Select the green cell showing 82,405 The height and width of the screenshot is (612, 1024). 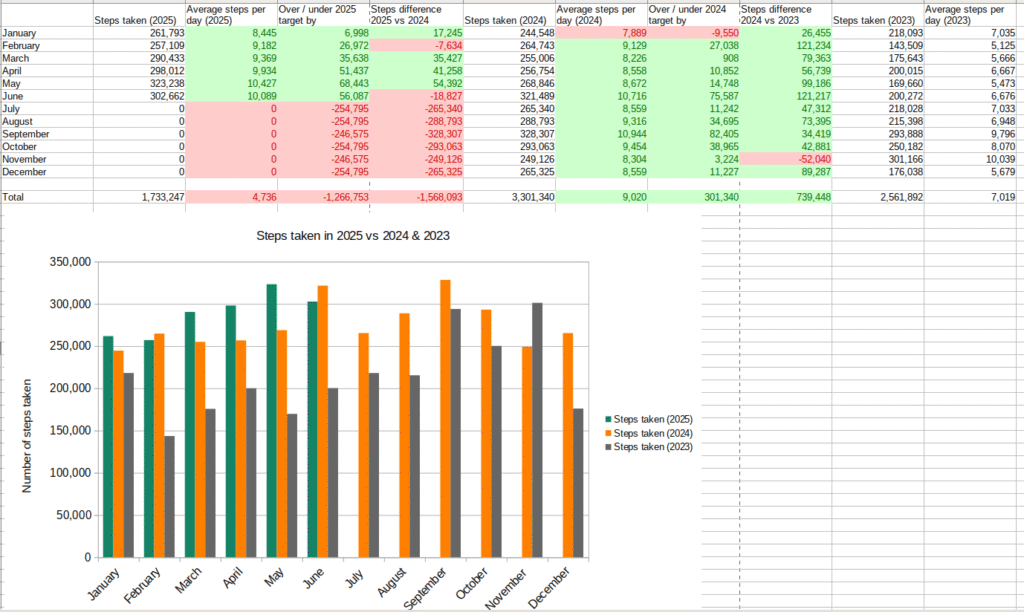pos(694,134)
